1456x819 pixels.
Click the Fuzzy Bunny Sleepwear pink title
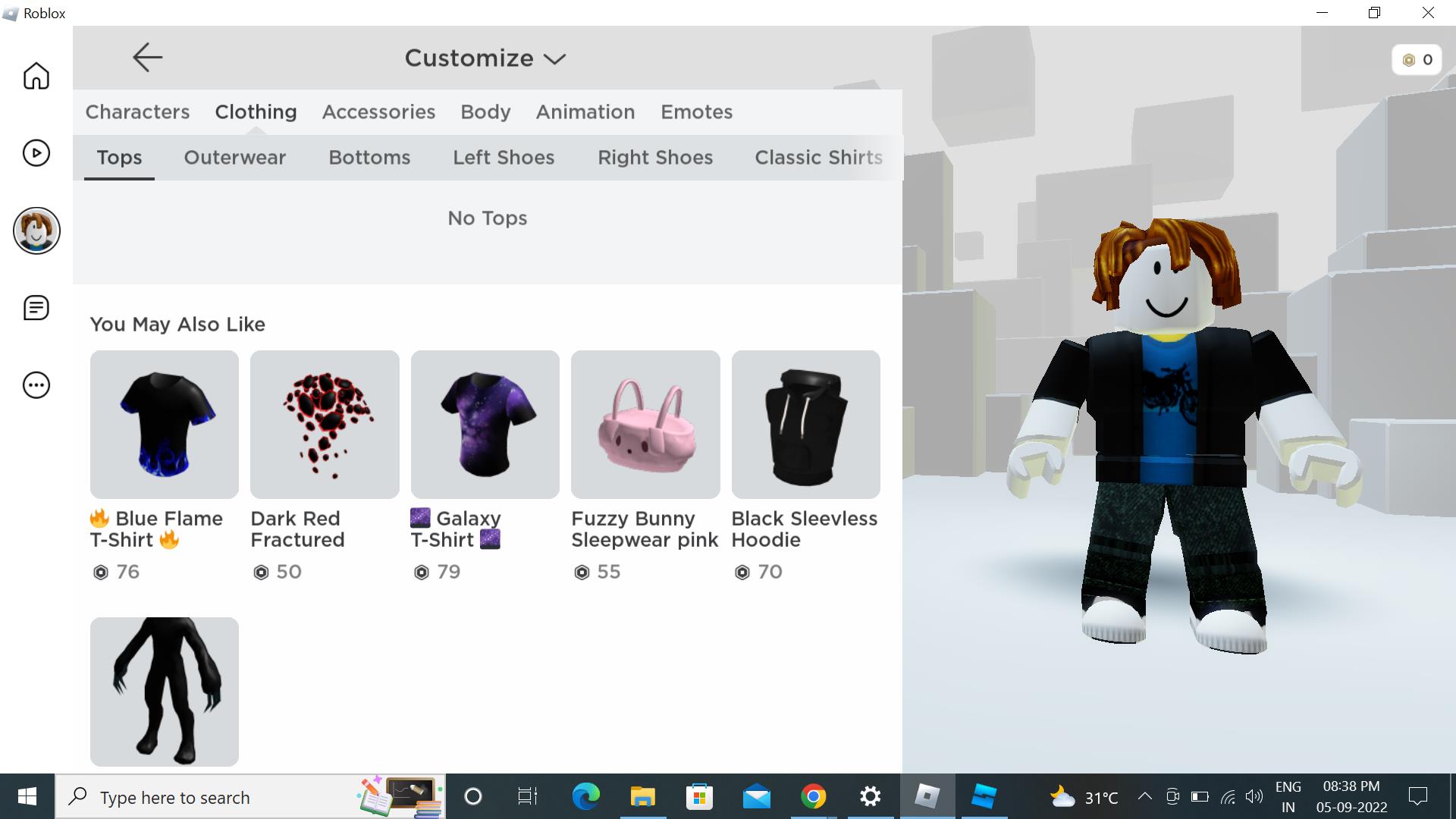pyautogui.click(x=645, y=529)
